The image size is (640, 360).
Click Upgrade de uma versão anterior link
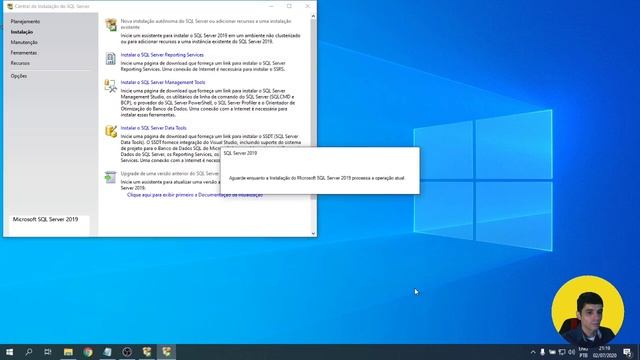pyautogui.click(x=170, y=173)
